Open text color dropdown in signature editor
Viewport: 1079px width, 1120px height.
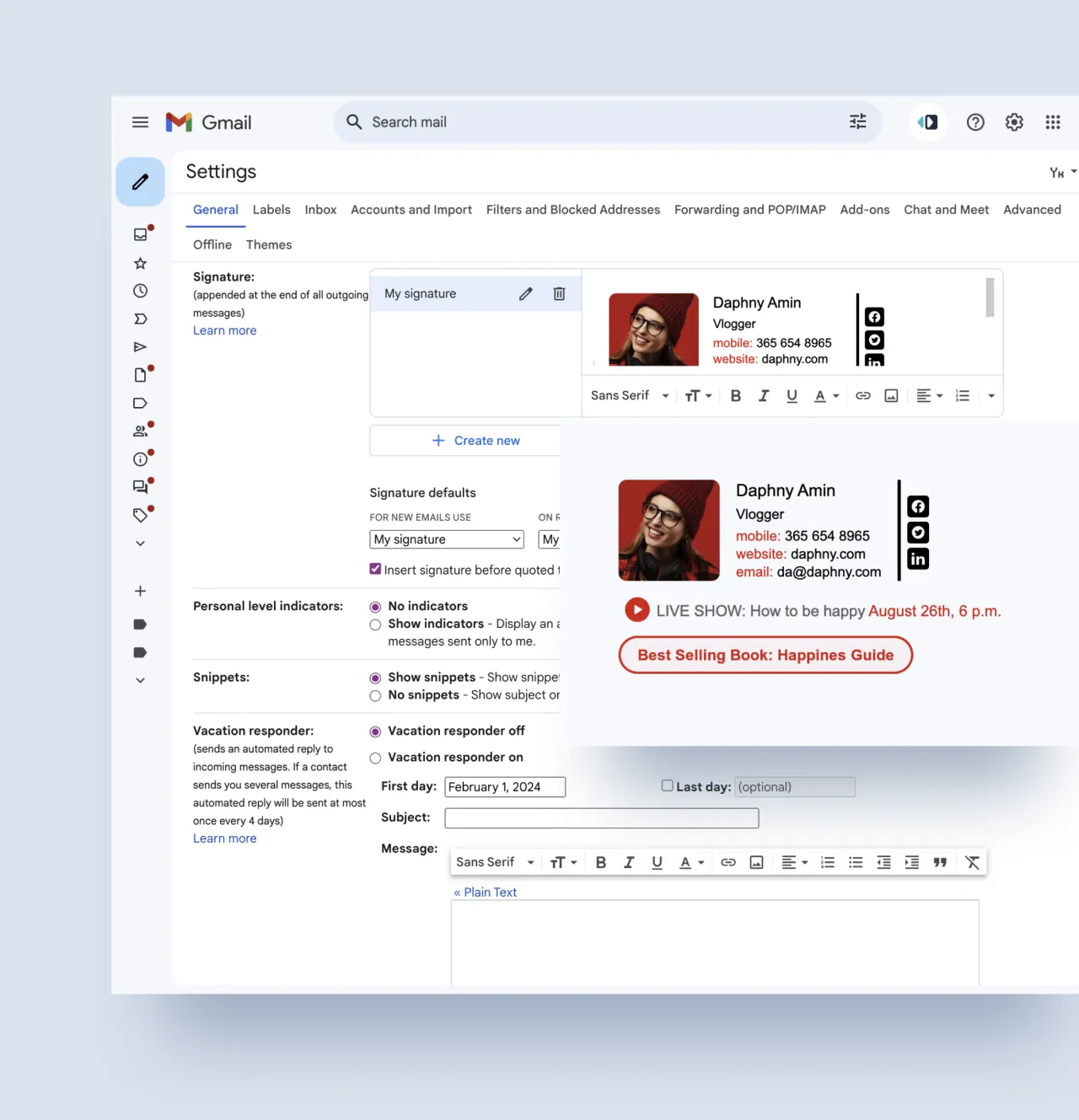[x=826, y=395]
